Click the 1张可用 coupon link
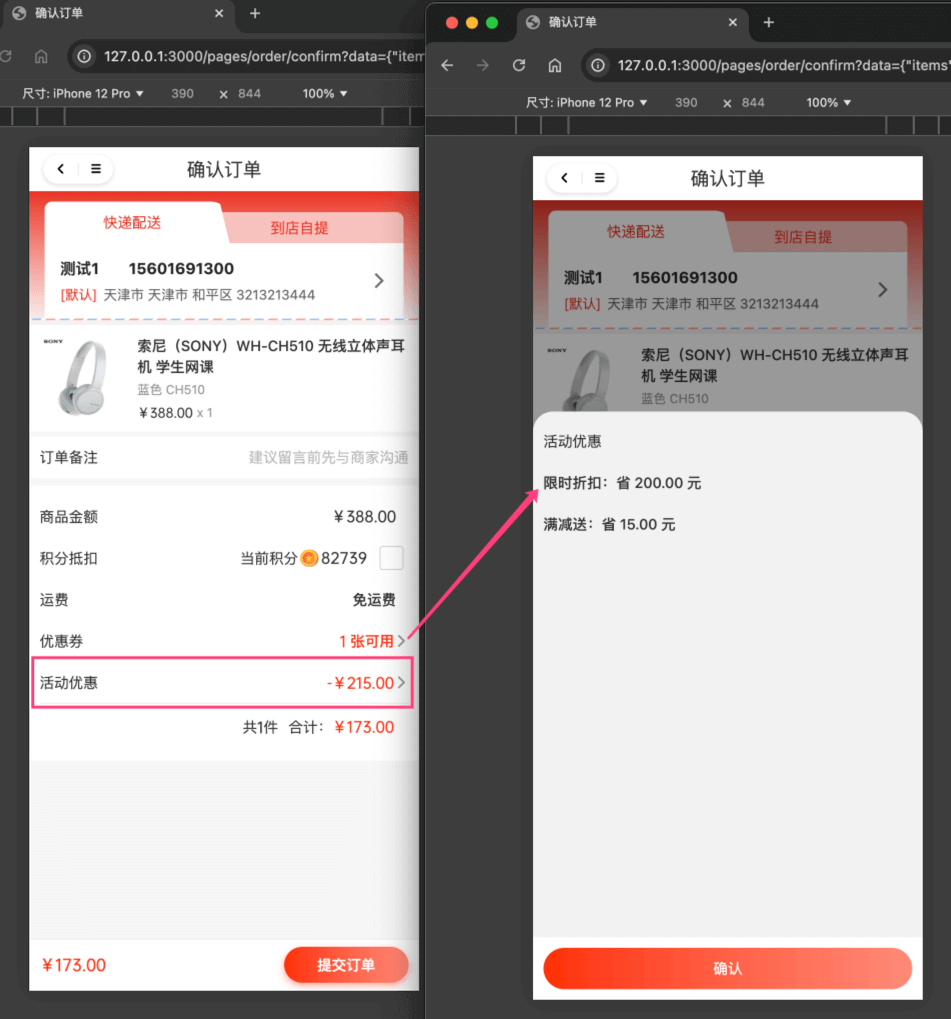Viewport: 951px width, 1019px height. (369, 641)
